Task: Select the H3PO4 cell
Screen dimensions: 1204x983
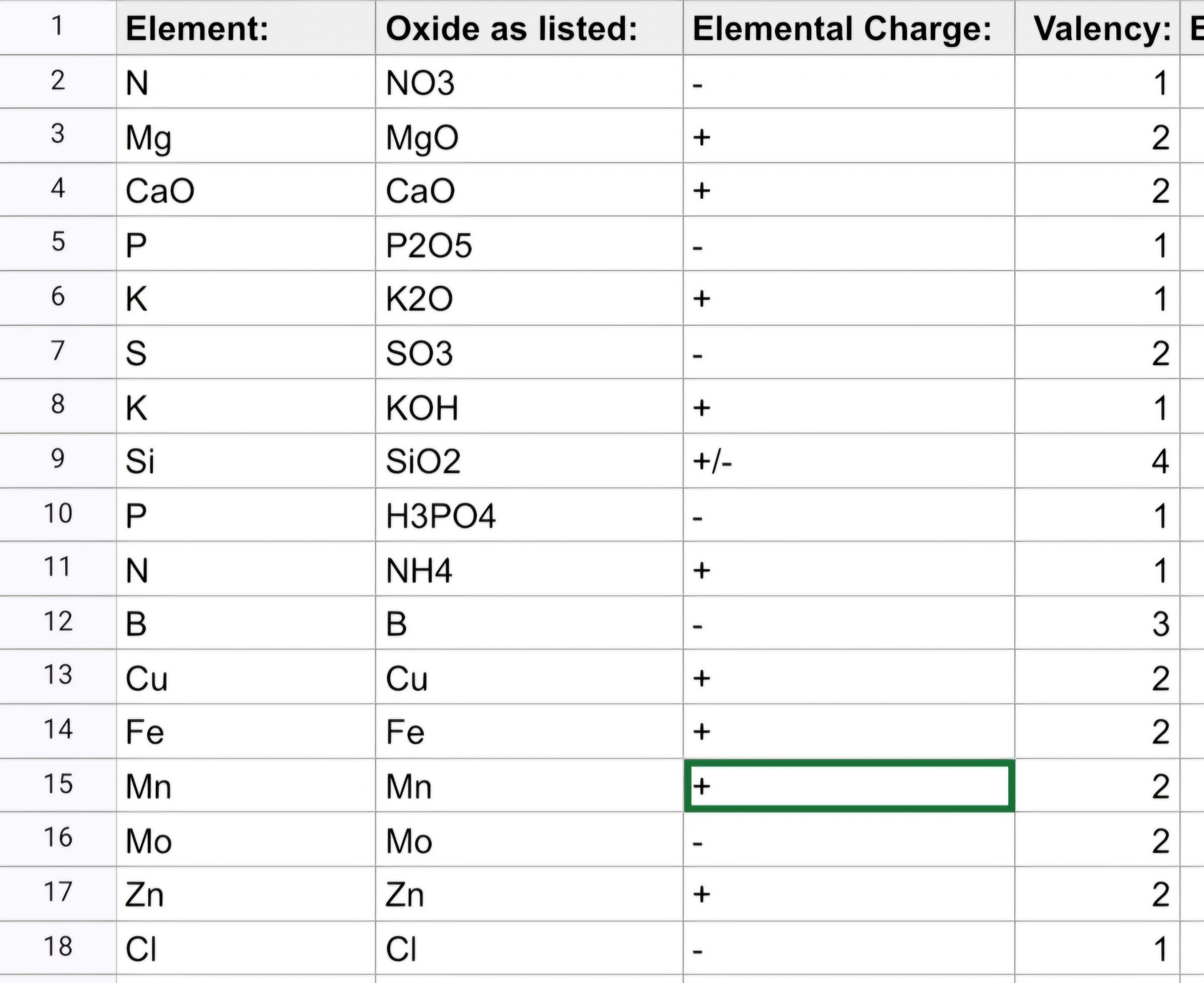Action: [x=528, y=515]
